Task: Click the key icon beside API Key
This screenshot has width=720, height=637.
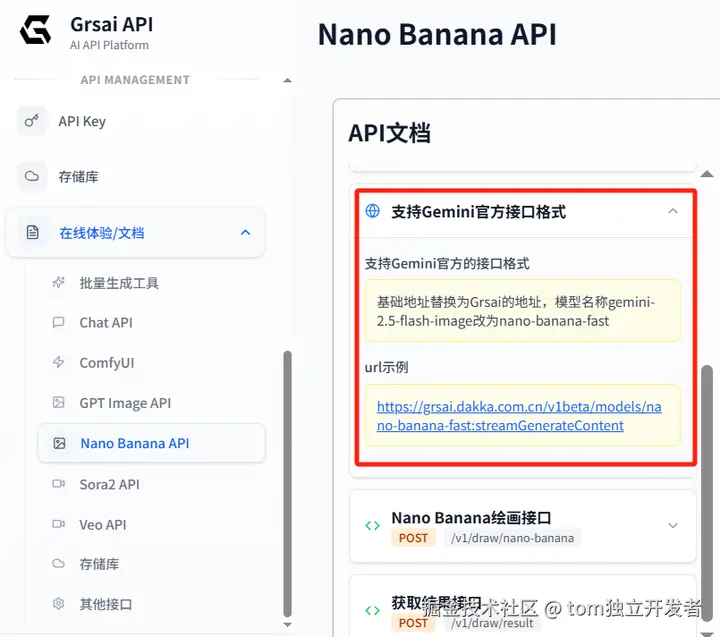Action: pyautogui.click(x=32, y=121)
